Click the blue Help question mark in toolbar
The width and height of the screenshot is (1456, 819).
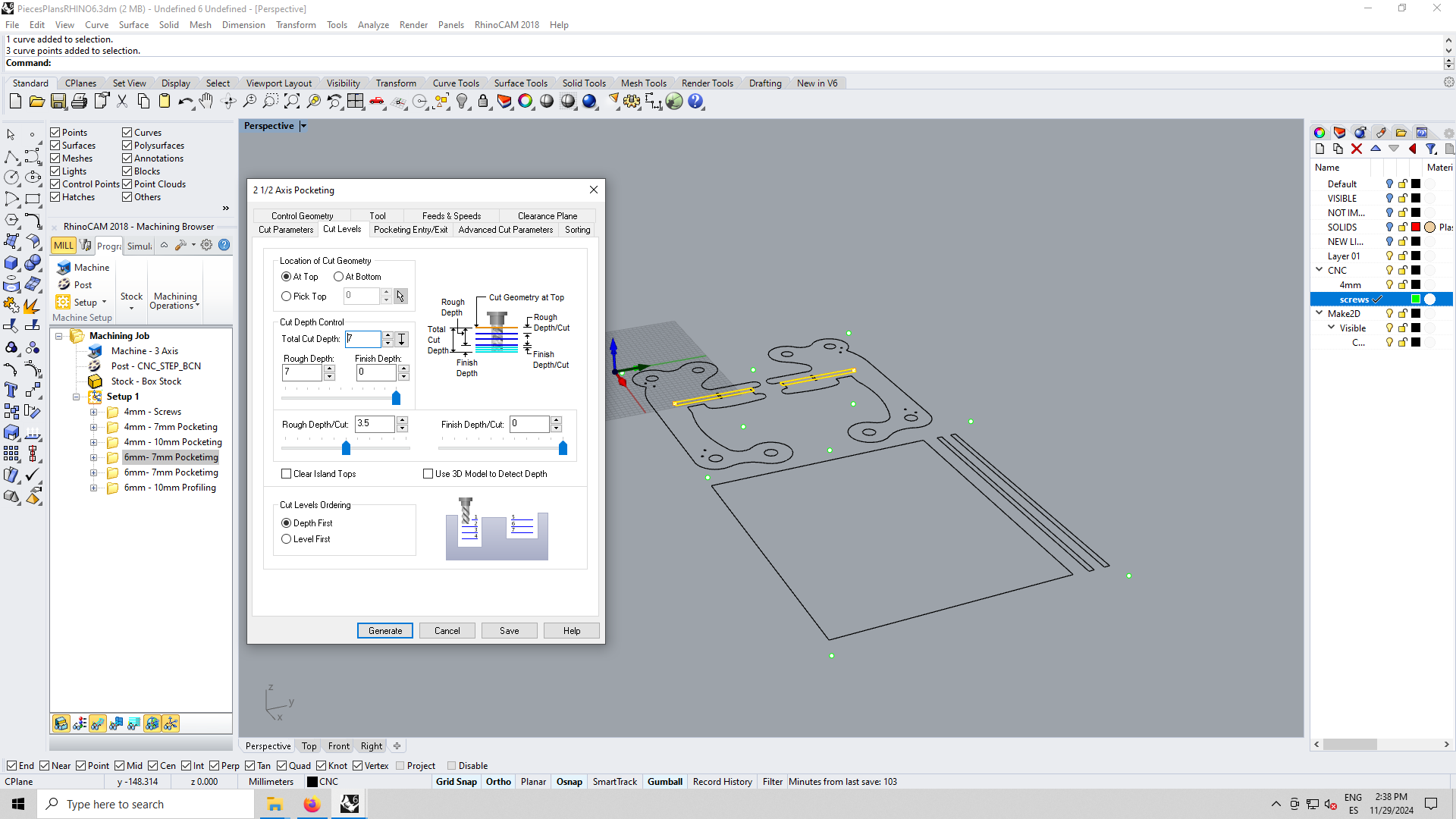point(695,101)
